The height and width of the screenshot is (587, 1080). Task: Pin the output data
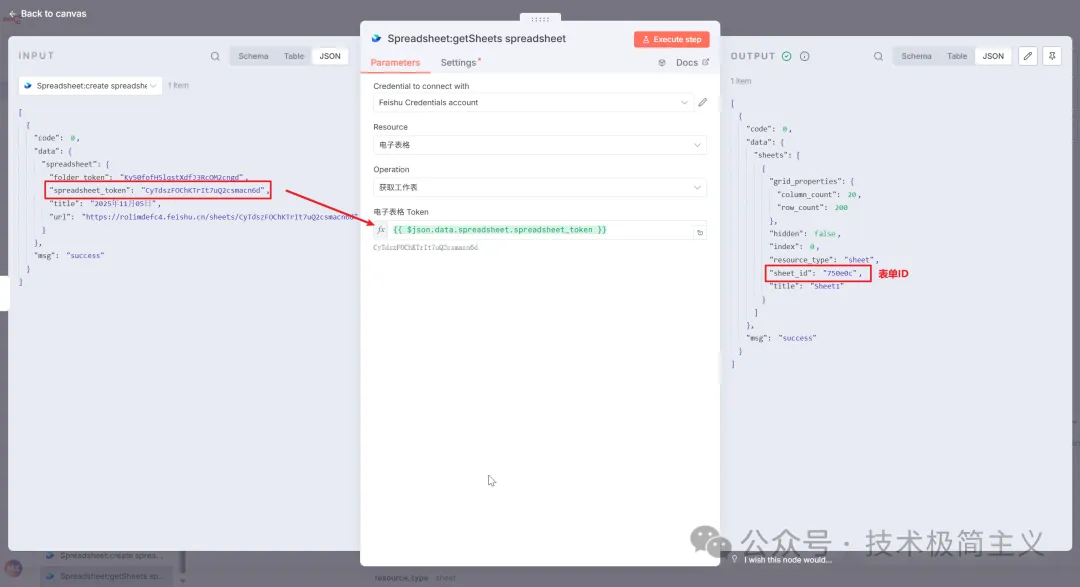tap(1052, 56)
